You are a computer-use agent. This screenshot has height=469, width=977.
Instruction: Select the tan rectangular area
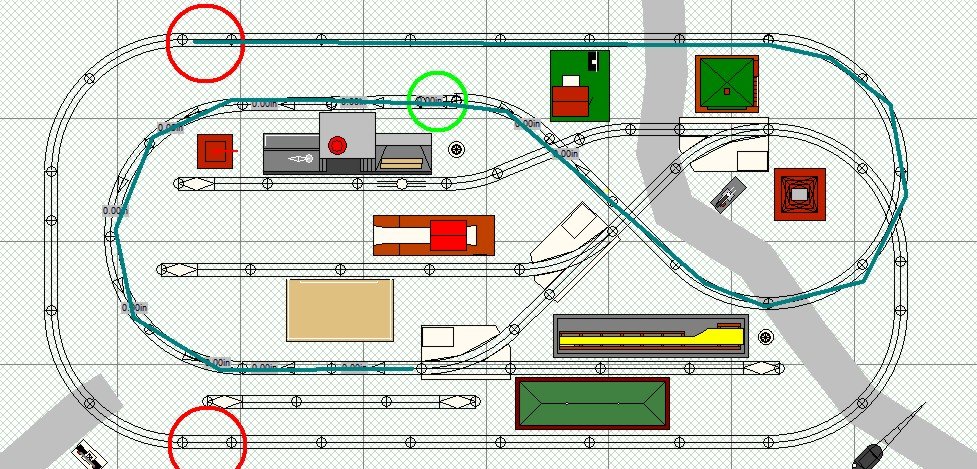pyautogui.click(x=339, y=310)
